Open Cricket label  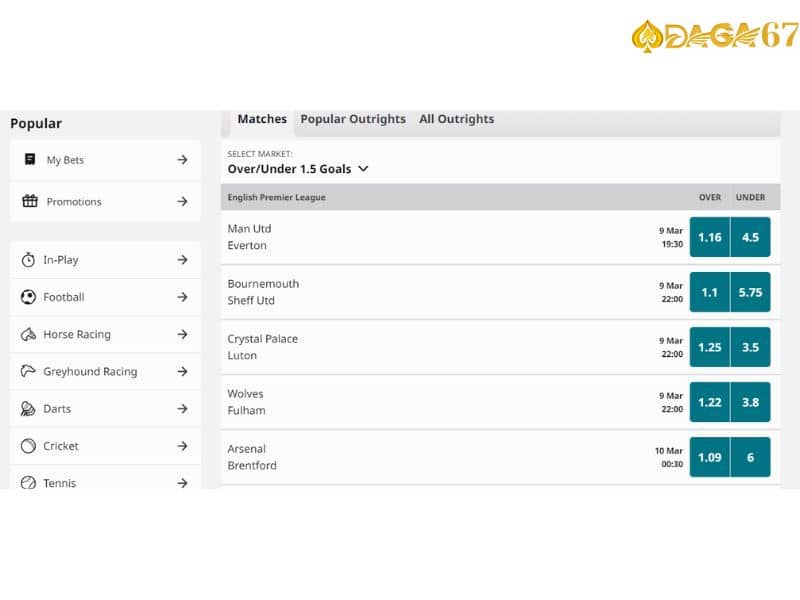[x=61, y=446]
